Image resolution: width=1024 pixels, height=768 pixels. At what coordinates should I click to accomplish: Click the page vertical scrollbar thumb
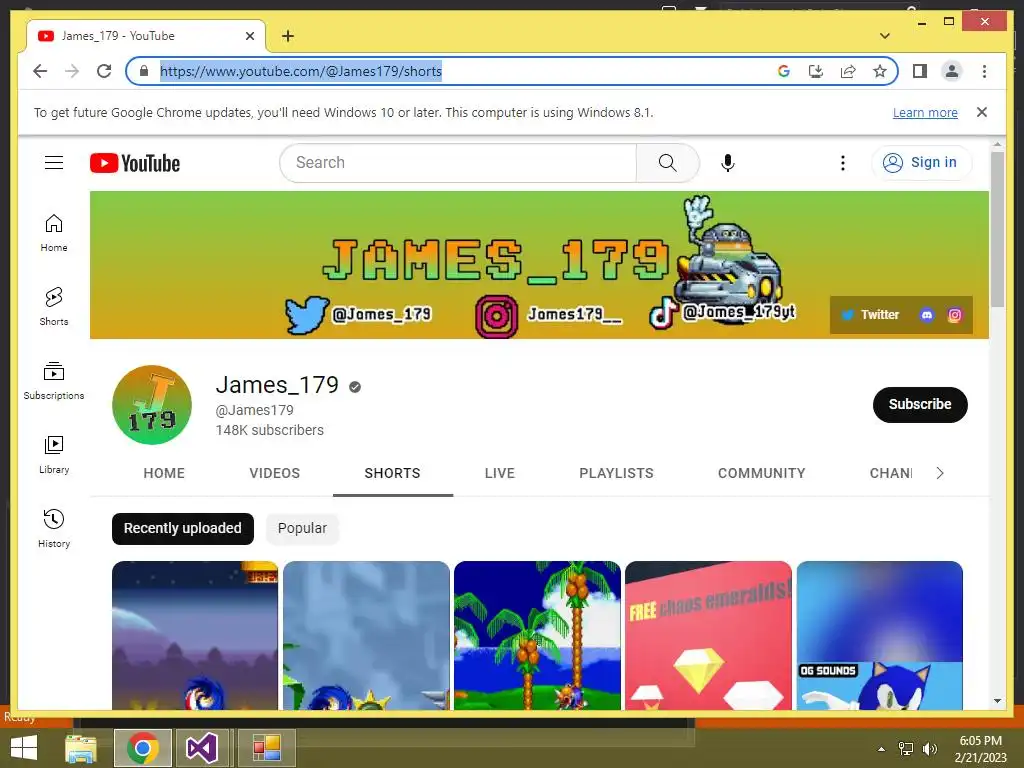click(997, 229)
